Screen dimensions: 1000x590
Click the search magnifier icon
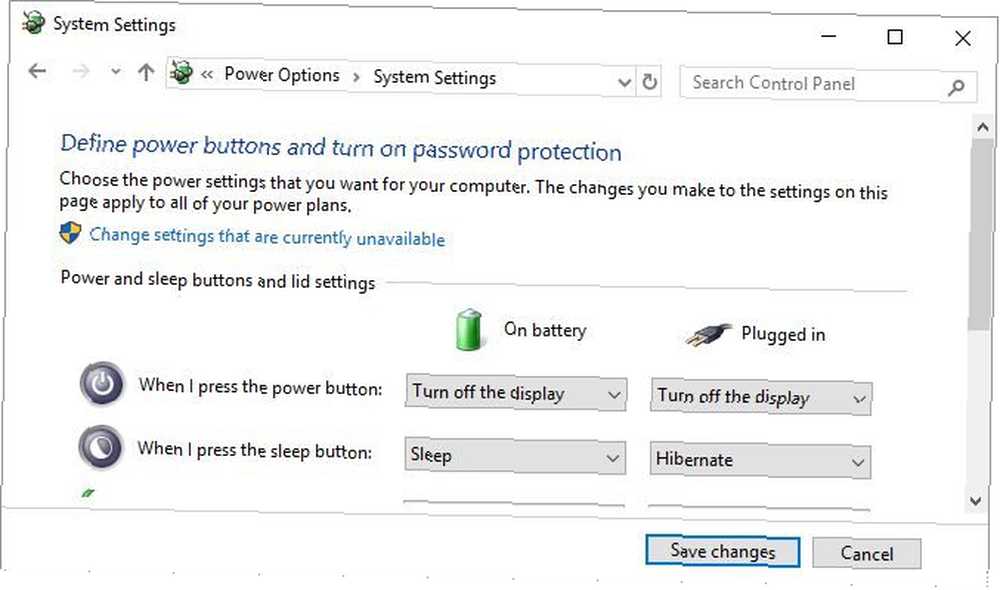click(956, 87)
